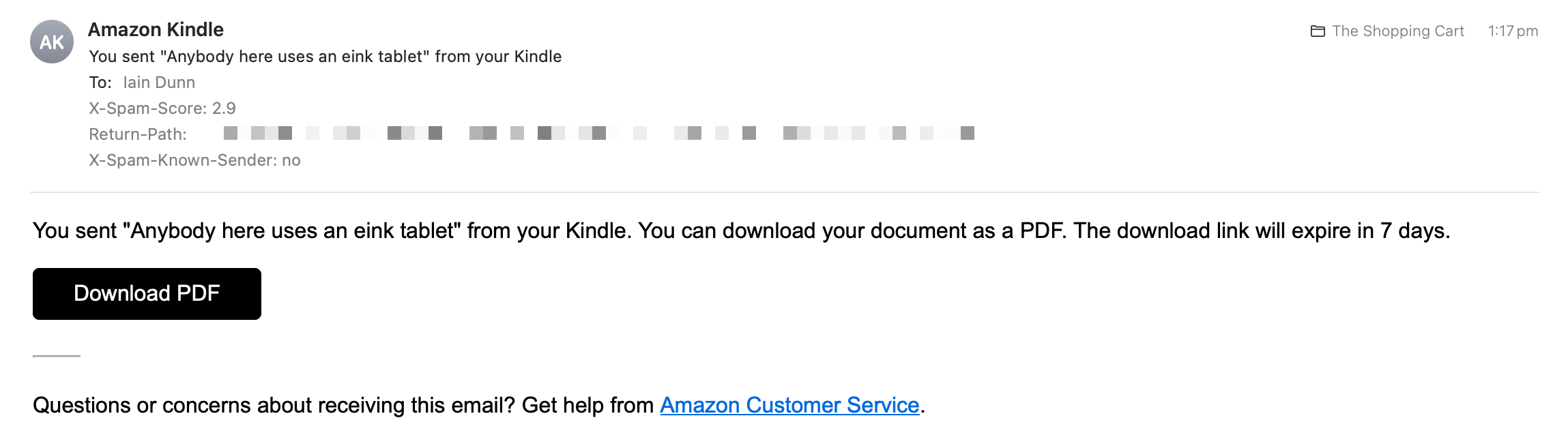Click the 1:17 pm timestamp
Viewport: 1568px width, 431px height.
coord(1513,31)
